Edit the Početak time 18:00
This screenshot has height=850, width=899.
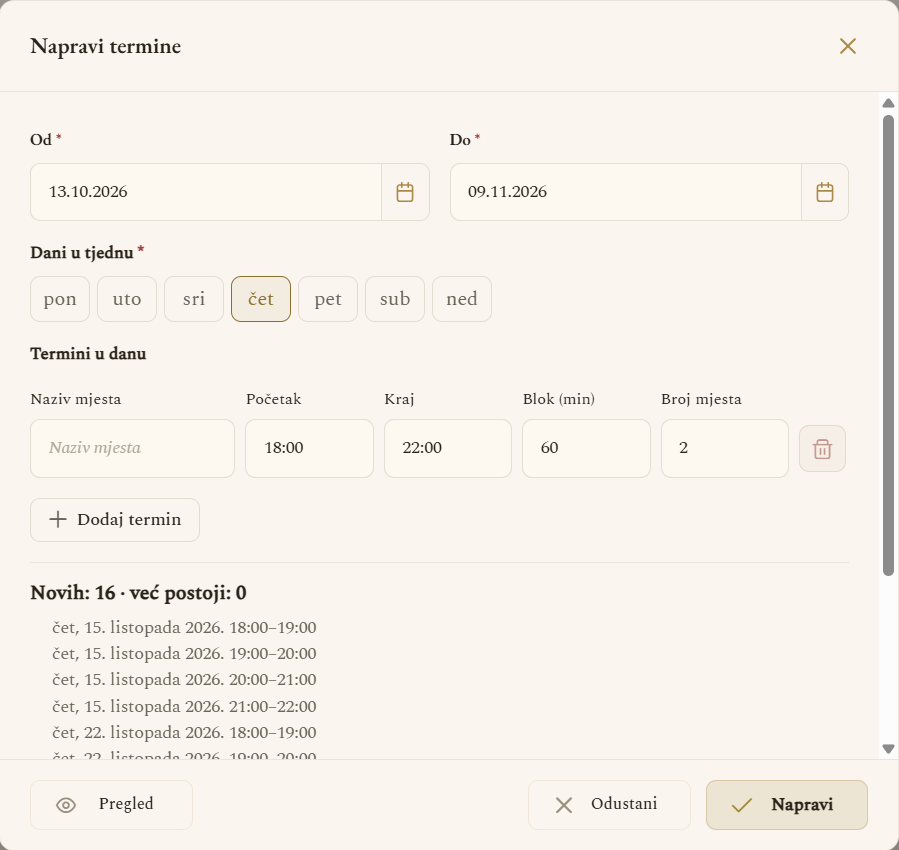tap(310, 448)
